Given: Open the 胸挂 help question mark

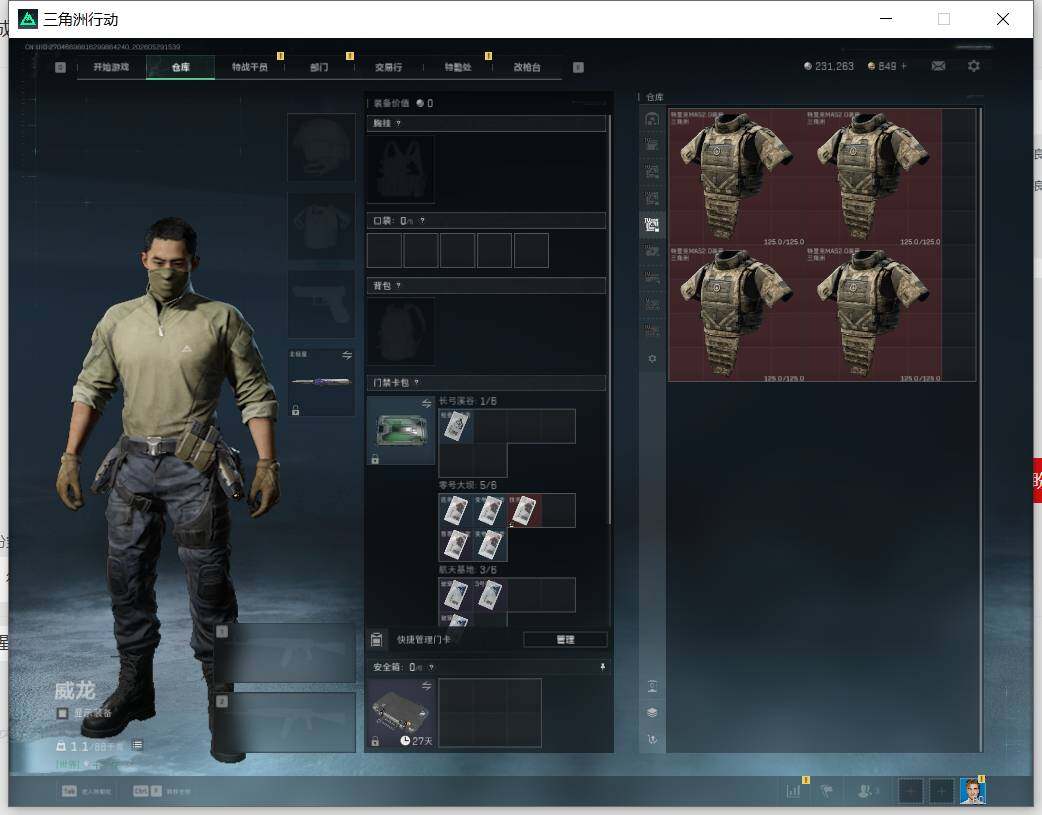Looking at the screenshot, I should tap(398, 124).
